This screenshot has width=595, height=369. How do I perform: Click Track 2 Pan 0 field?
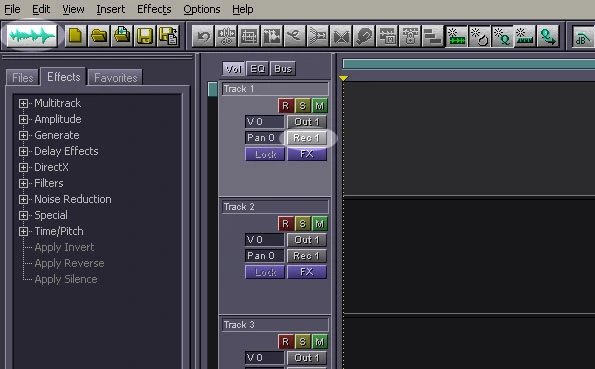pos(264,256)
